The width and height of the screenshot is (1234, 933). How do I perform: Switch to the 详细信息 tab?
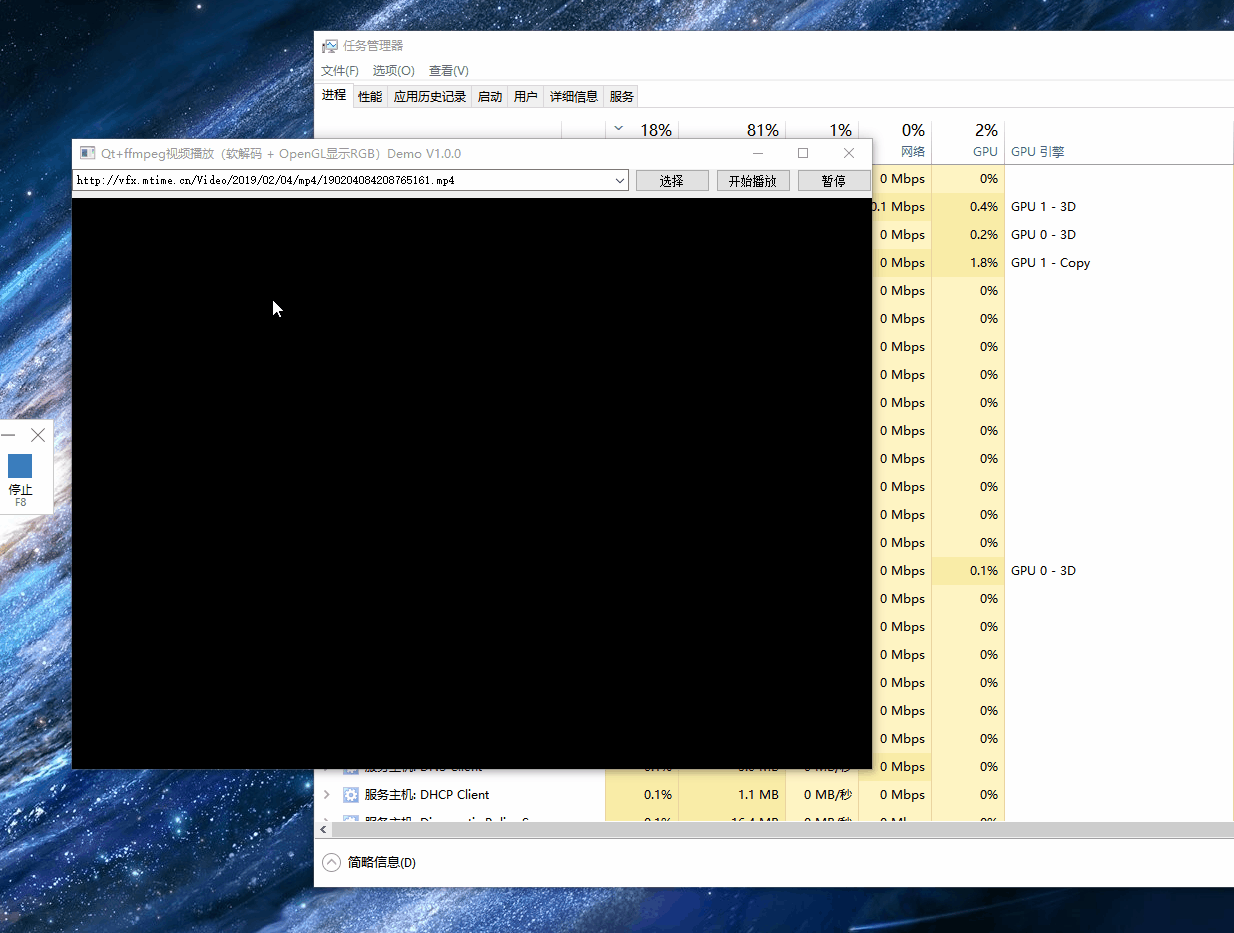[574, 96]
